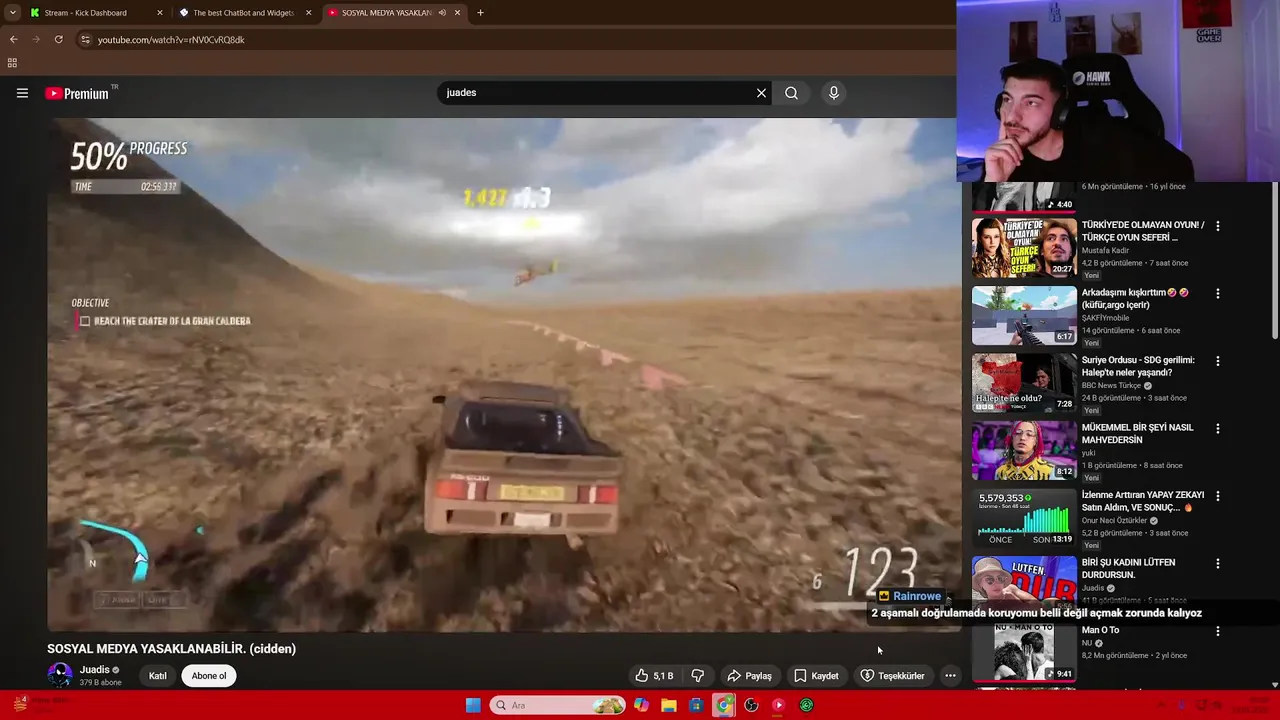
Task: Play TÜRKİYE'DE OLMAYAN OYUN thumbnail
Action: tap(1024, 248)
